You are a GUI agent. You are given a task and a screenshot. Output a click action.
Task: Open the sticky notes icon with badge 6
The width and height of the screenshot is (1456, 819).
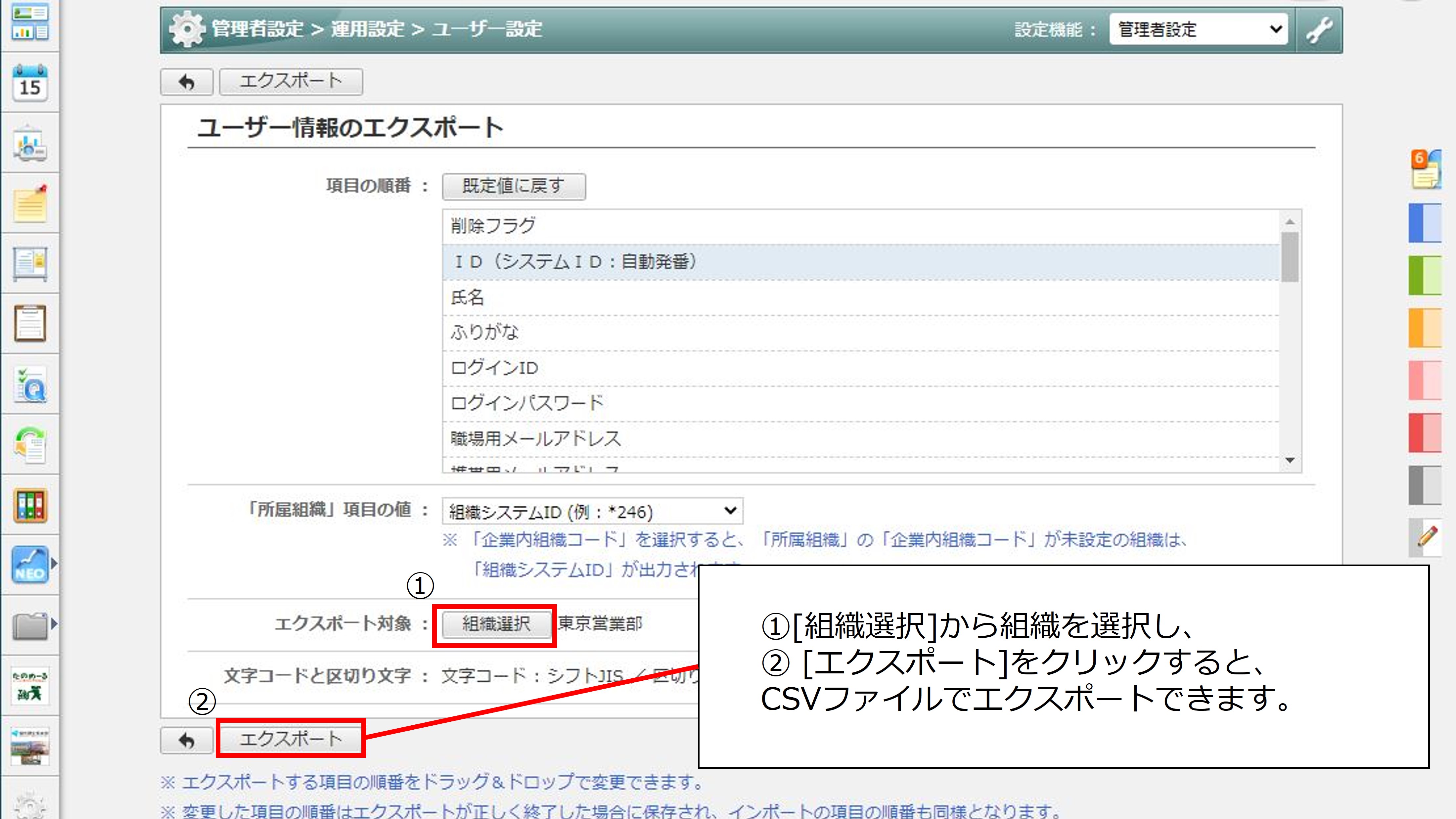tap(1426, 169)
